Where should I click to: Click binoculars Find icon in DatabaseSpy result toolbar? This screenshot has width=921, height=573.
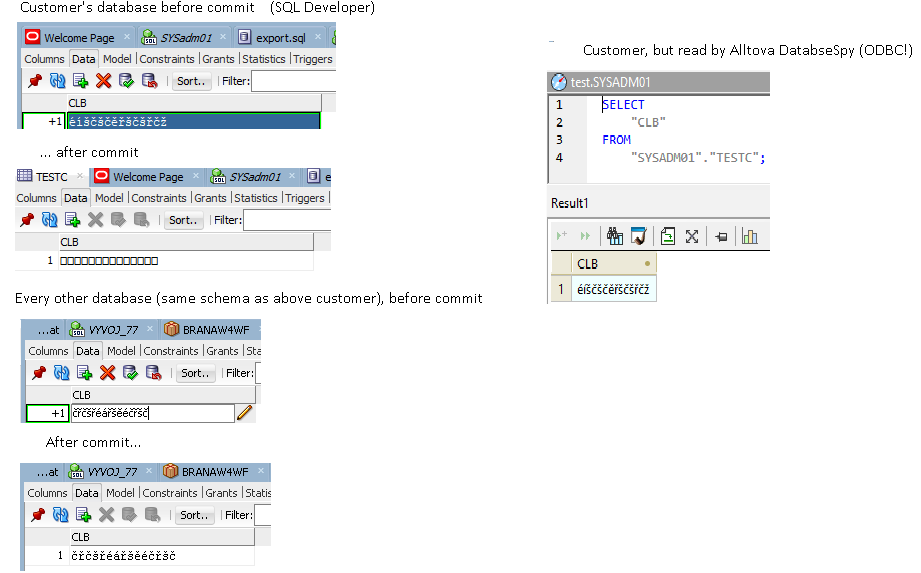(615, 236)
